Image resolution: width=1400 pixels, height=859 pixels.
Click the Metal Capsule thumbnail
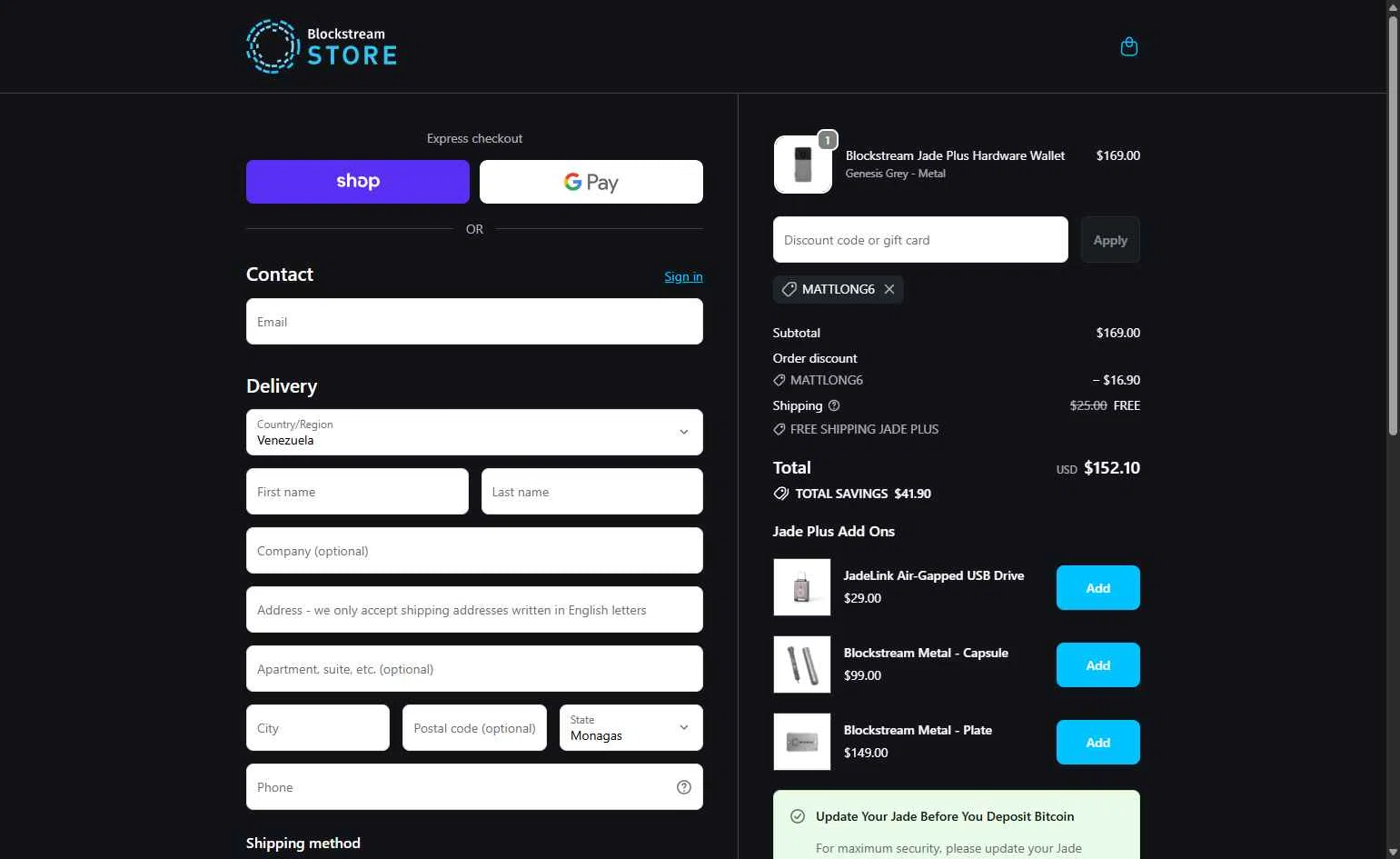click(802, 664)
